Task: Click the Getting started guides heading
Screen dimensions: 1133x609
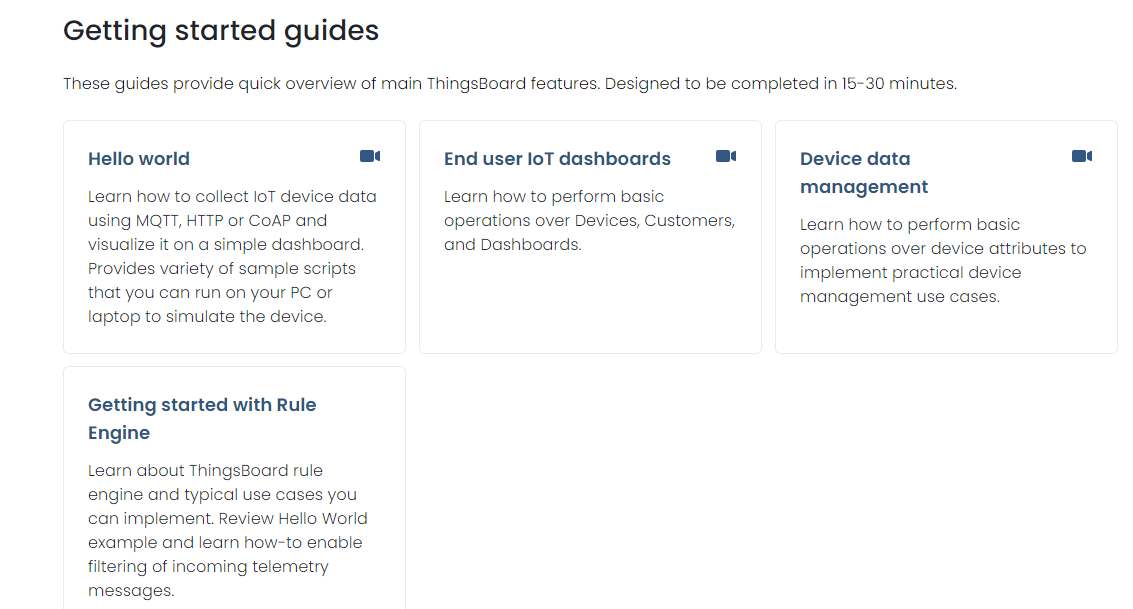Action: click(x=221, y=30)
